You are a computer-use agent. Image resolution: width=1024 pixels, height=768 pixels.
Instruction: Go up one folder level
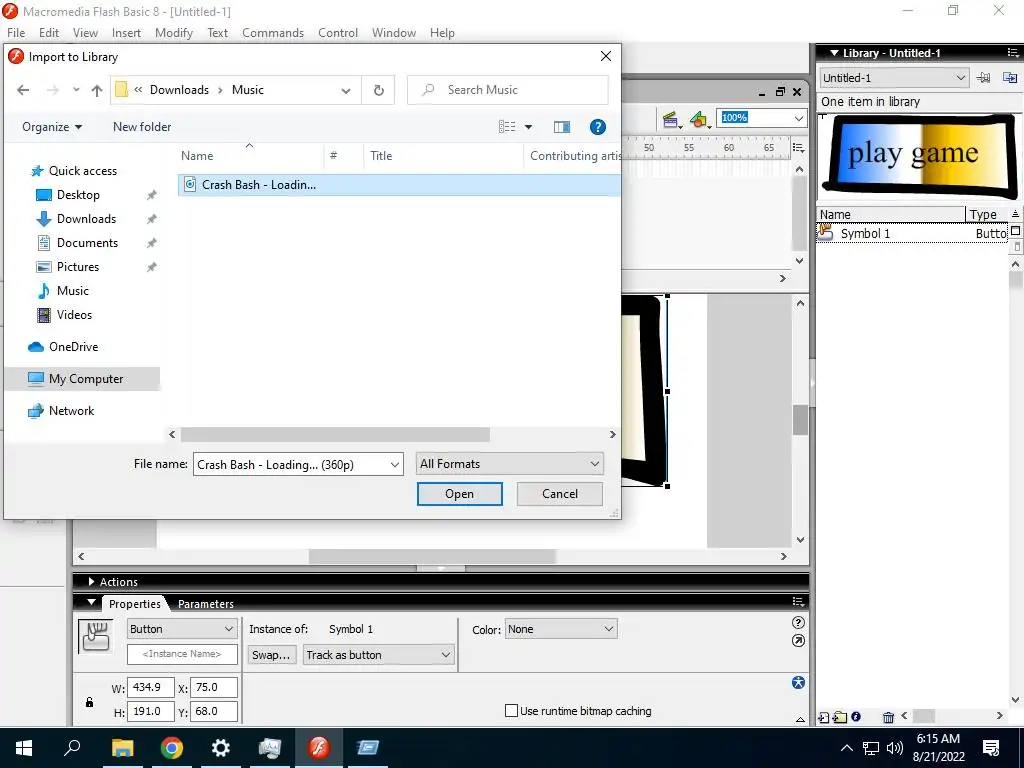tap(97, 90)
